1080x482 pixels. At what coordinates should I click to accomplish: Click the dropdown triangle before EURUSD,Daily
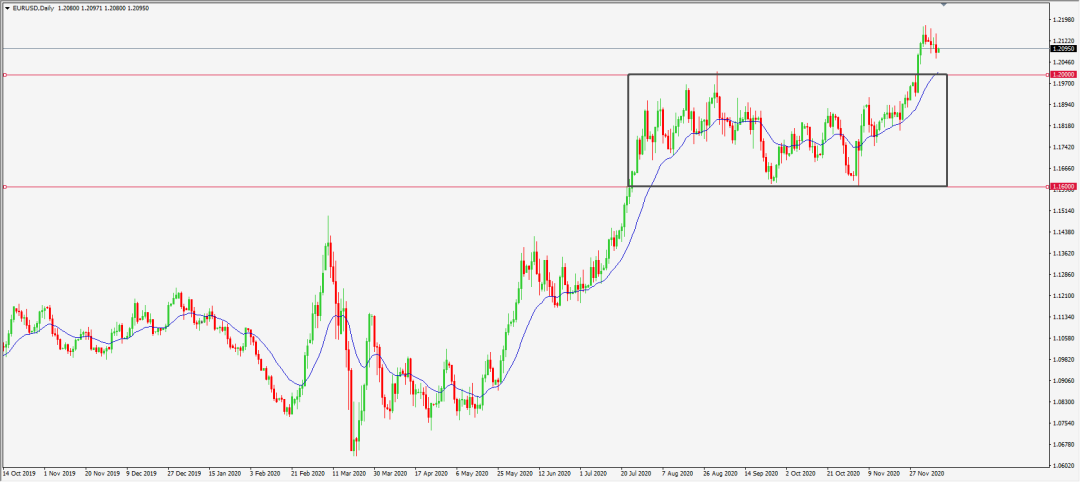click(x=7, y=6)
